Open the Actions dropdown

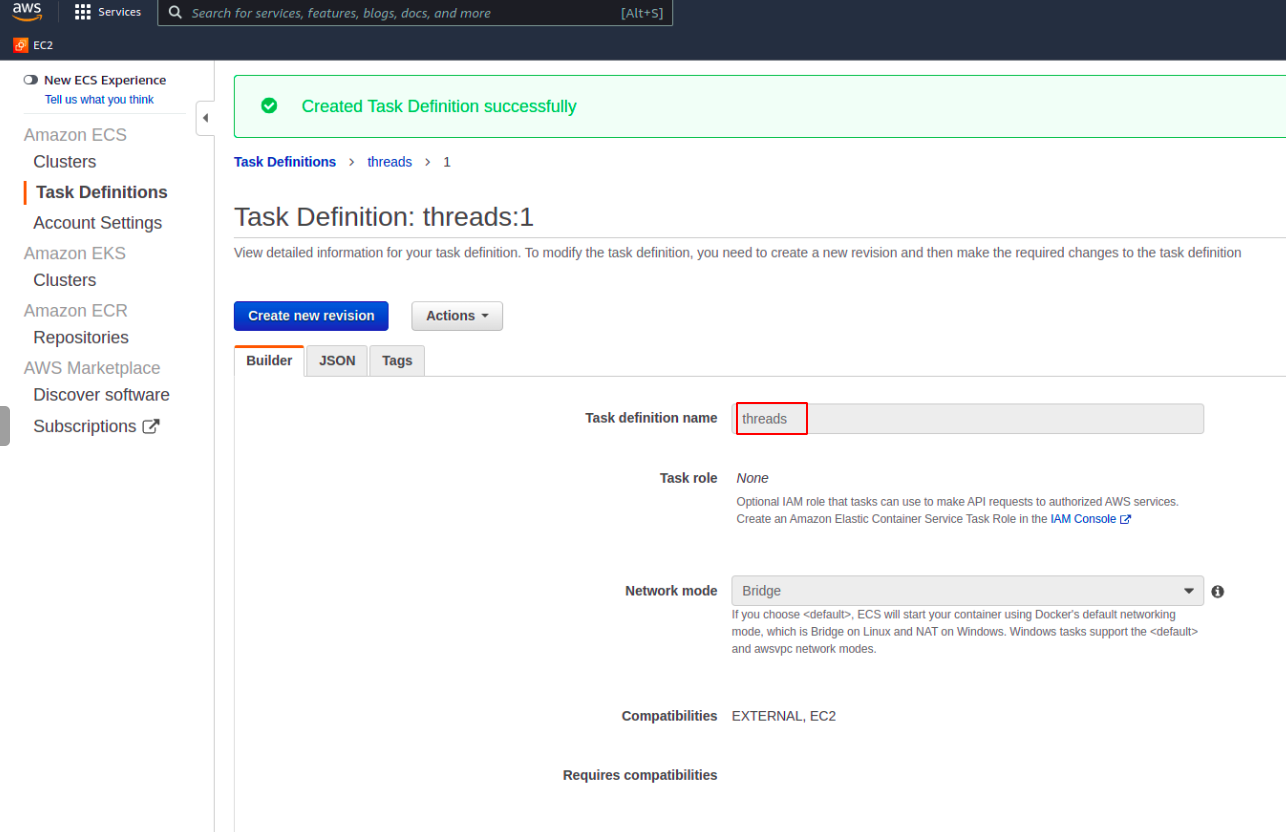(x=456, y=315)
